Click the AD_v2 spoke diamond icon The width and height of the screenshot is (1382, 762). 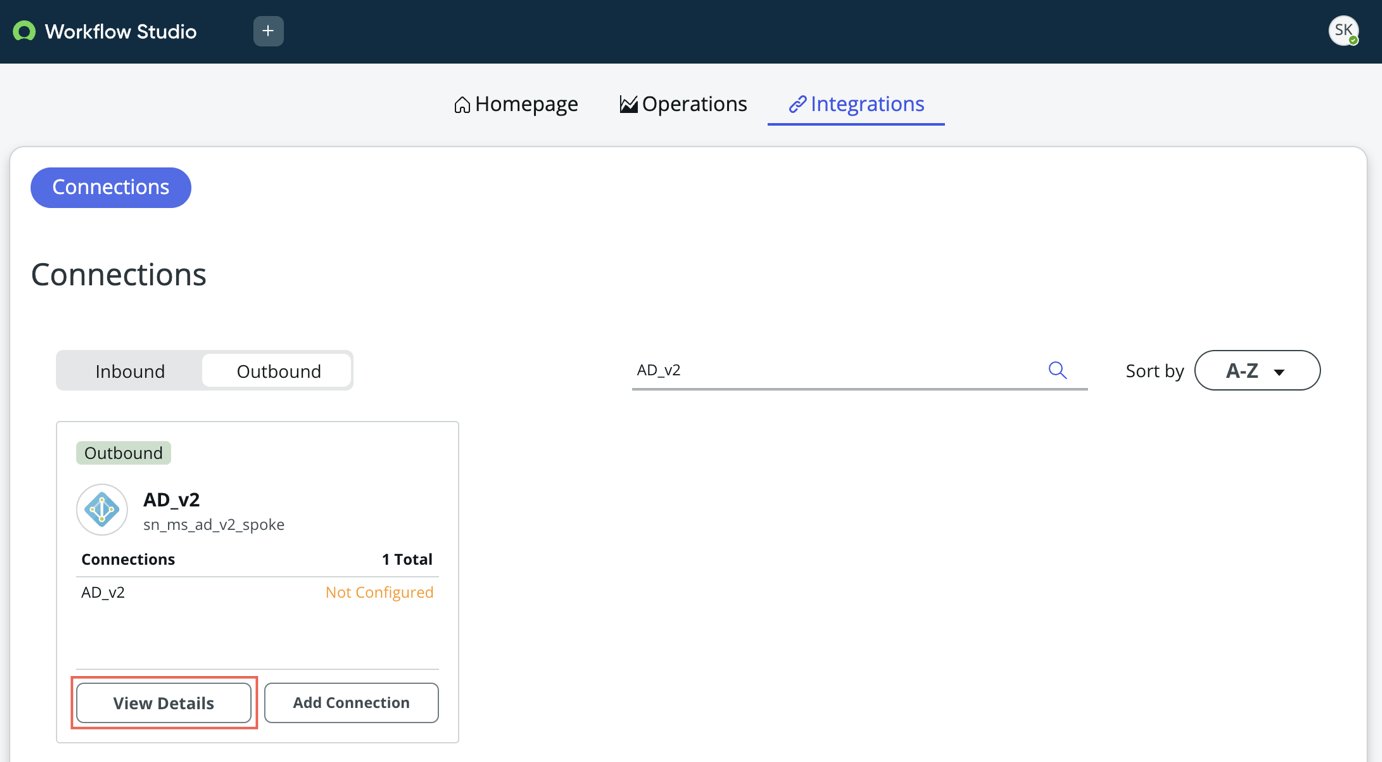pos(102,510)
